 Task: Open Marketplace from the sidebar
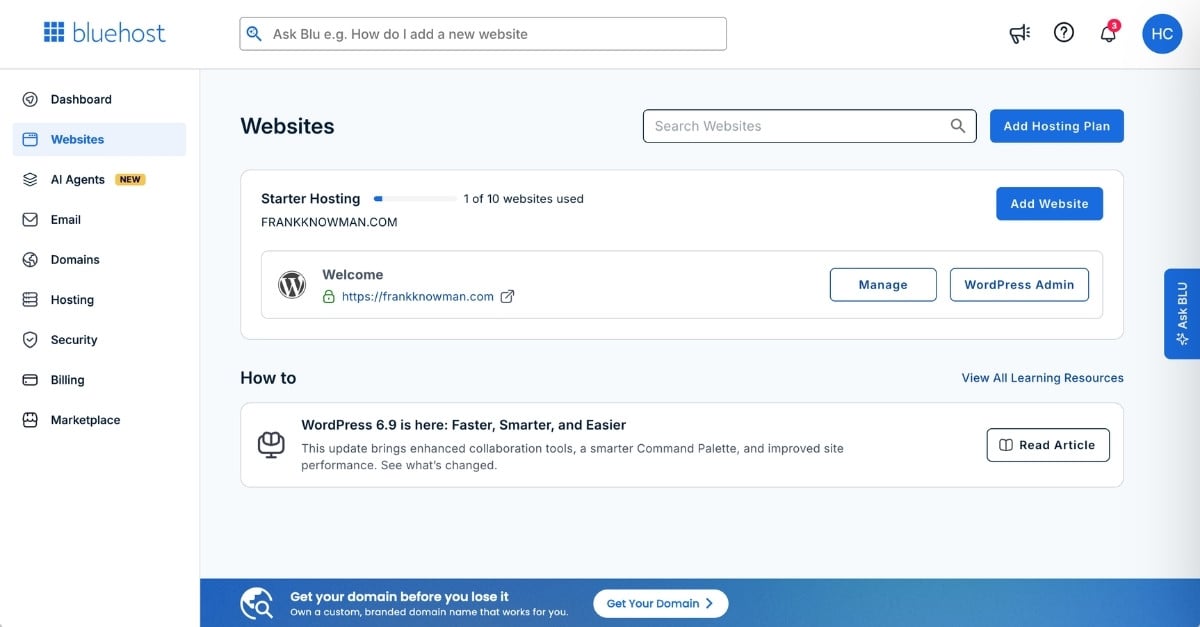click(x=99, y=420)
